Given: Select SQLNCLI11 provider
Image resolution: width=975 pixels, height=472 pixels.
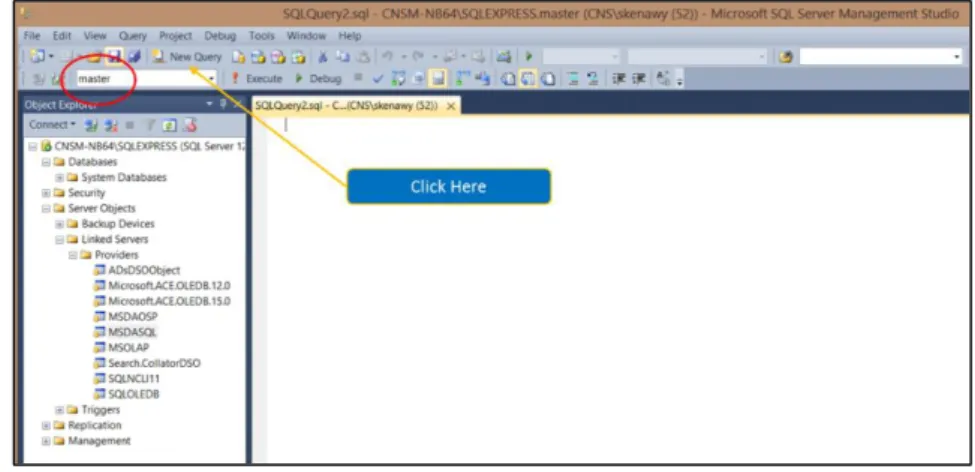Looking at the screenshot, I should click(x=134, y=379).
